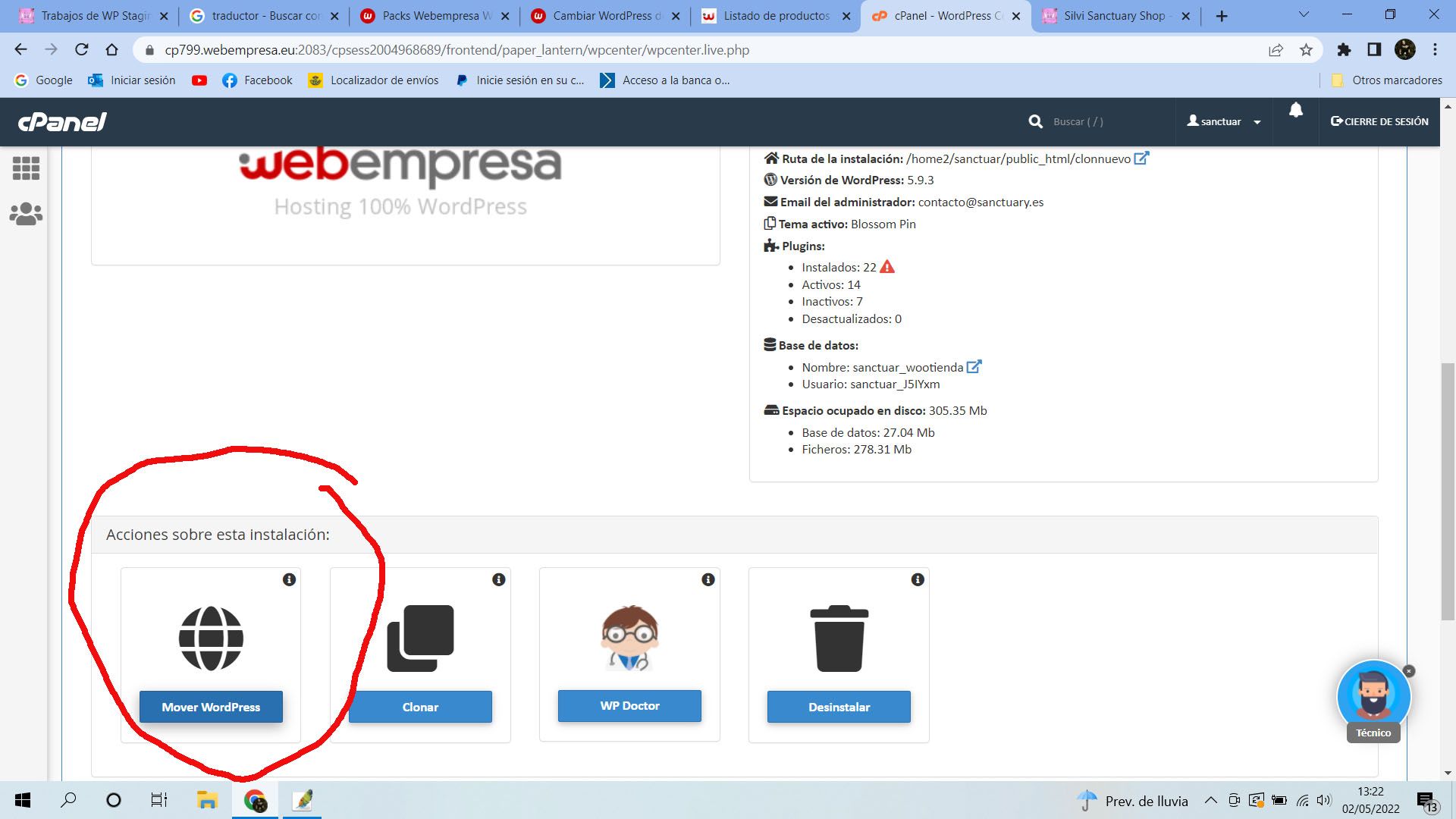Reload the current page
Viewport: 1456px width, 819px height.
tap(82, 50)
